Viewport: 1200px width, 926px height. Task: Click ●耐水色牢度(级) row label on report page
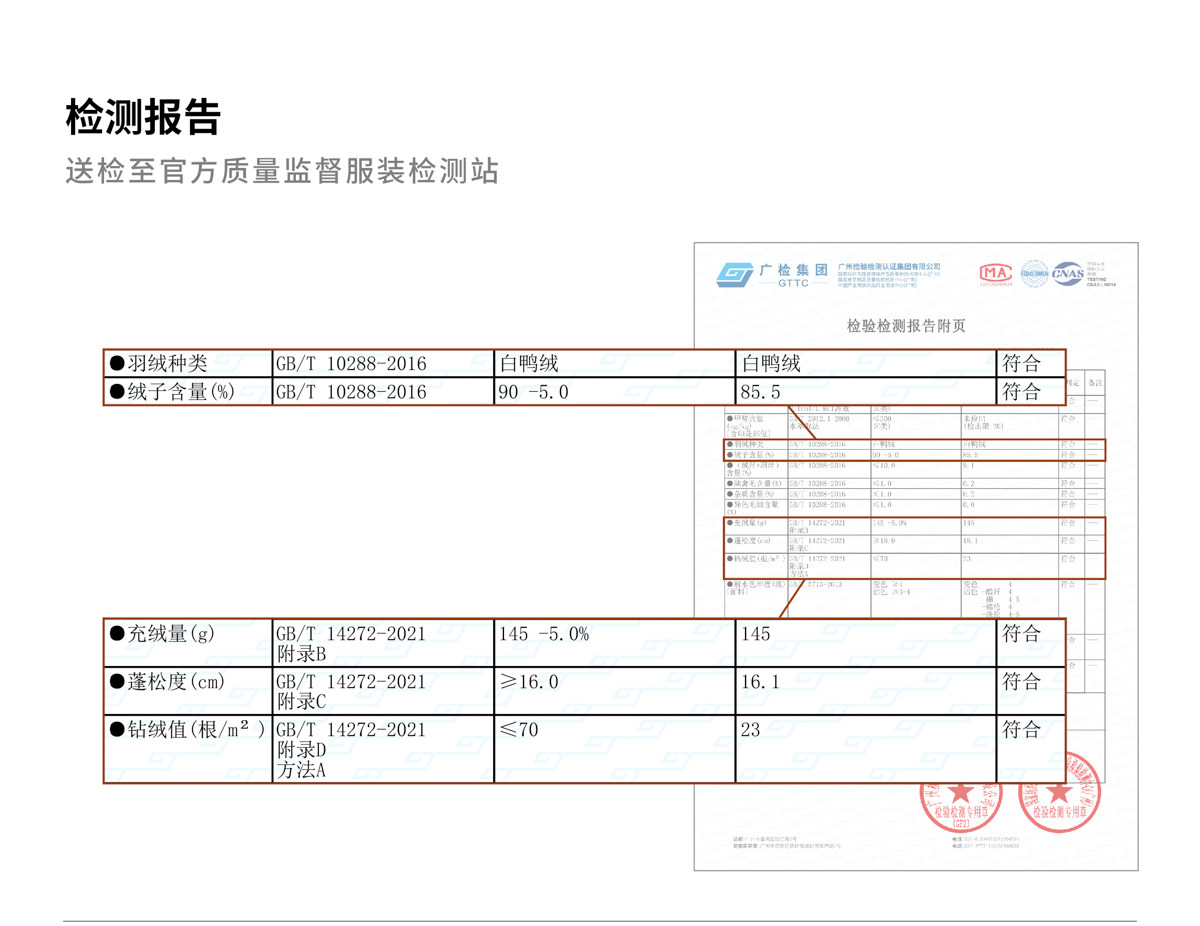coord(756,588)
